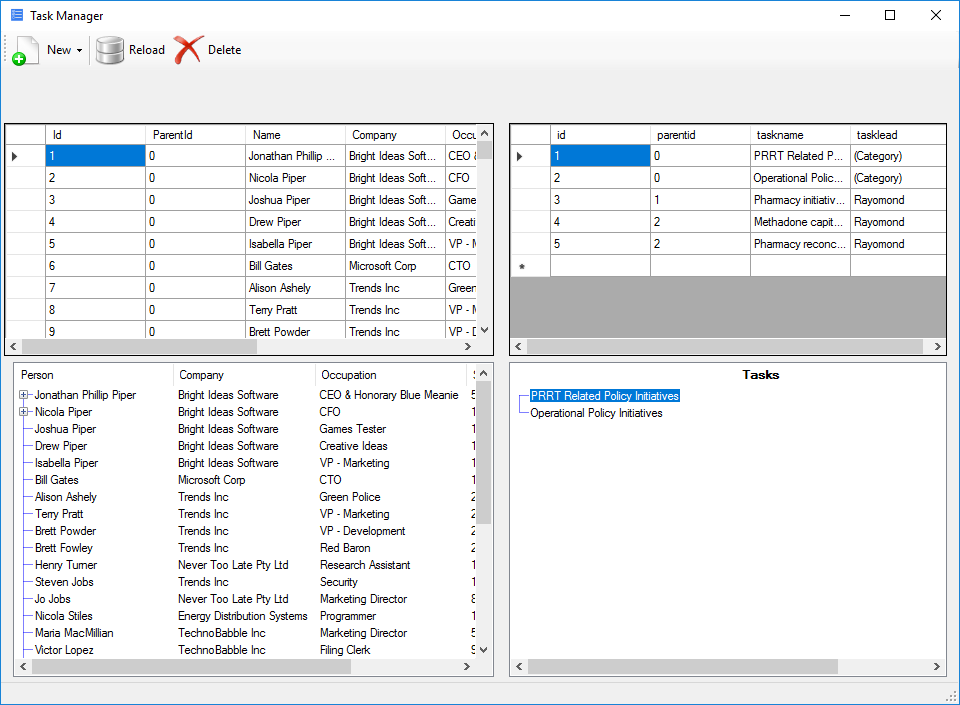The width and height of the screenshot is (960, 705).
Task: Expand the Nicola Piper tree node
Action: click(24, 412)
